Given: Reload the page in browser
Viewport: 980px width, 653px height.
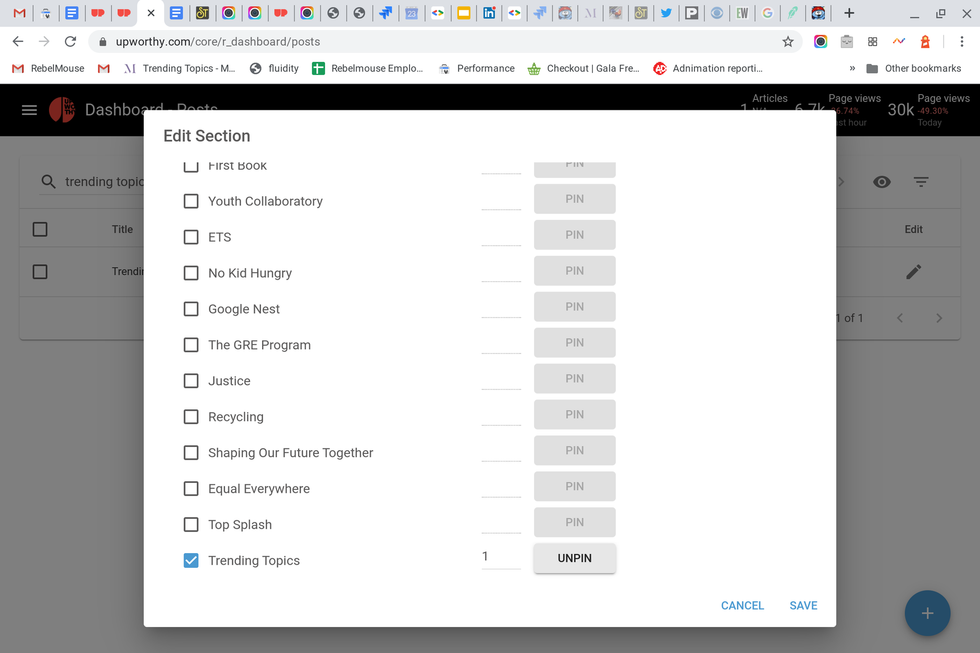Looking at the screenshot, I should pyautogui.click(x=70, y=42).
